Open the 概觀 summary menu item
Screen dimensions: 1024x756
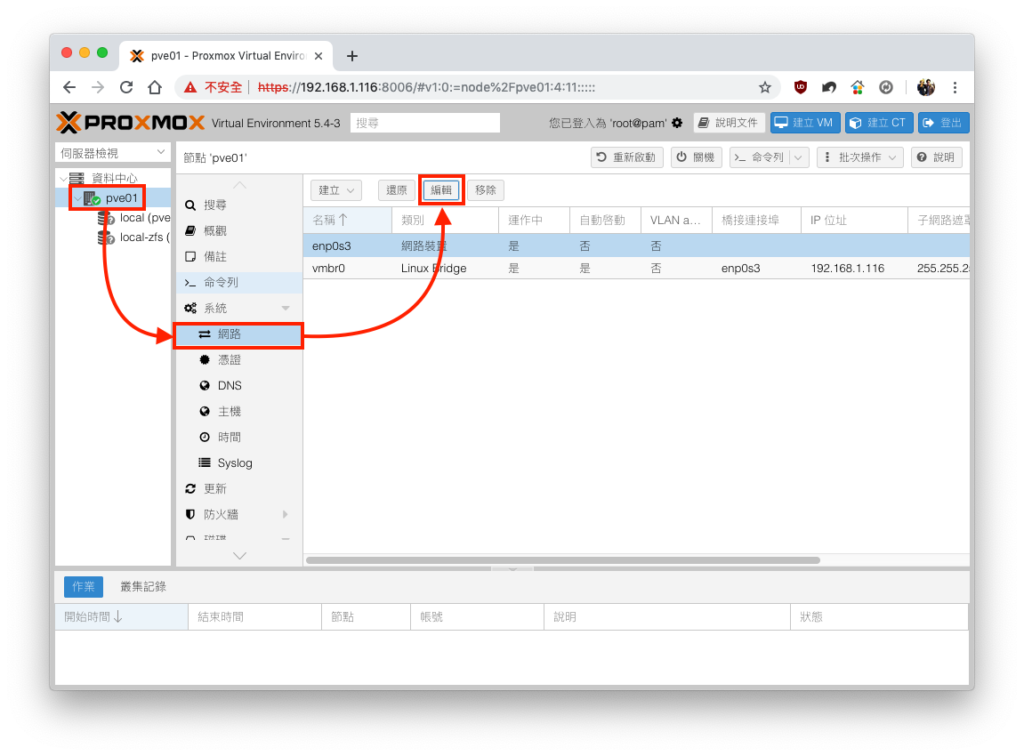click(x=239, y=231)
